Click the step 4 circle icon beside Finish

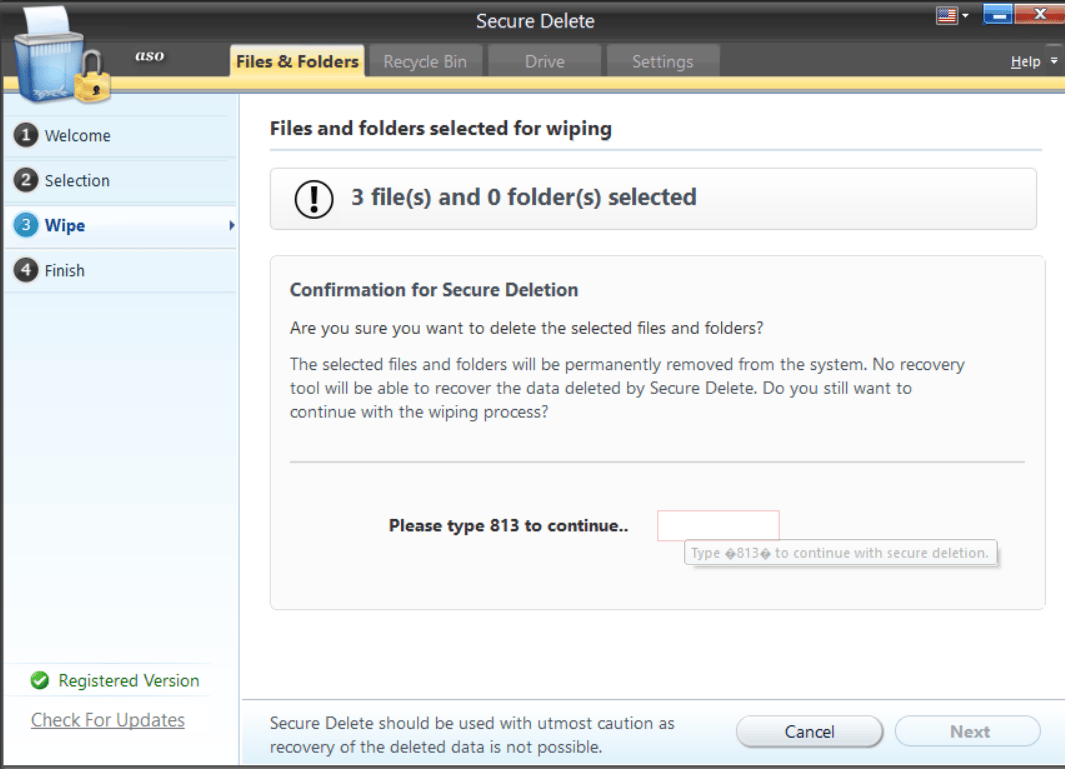[x=25, y=270]
